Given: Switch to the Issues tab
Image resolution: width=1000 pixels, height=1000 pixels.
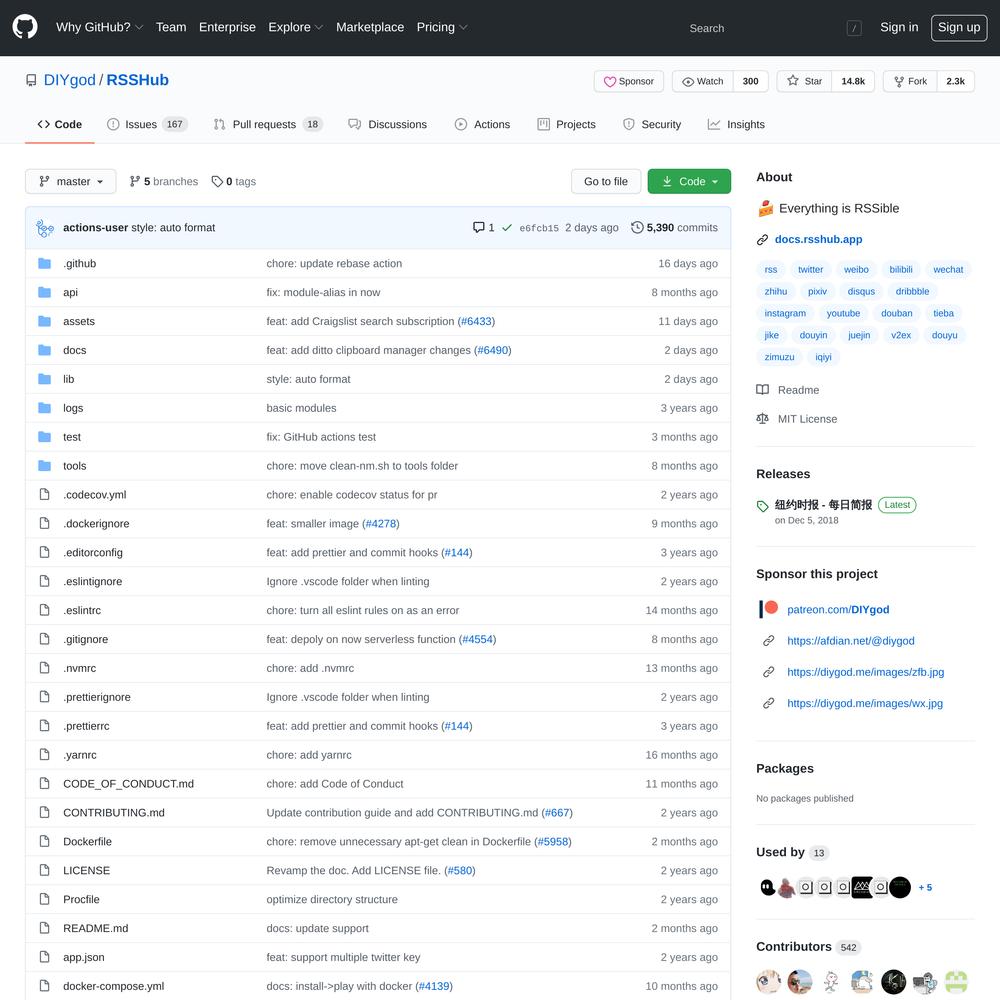Looking at the screenshot, I should click(x=147, y=124).
